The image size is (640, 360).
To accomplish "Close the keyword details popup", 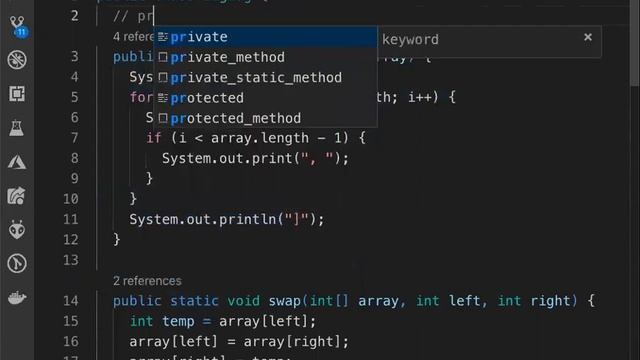I will (x=588, y=37).
